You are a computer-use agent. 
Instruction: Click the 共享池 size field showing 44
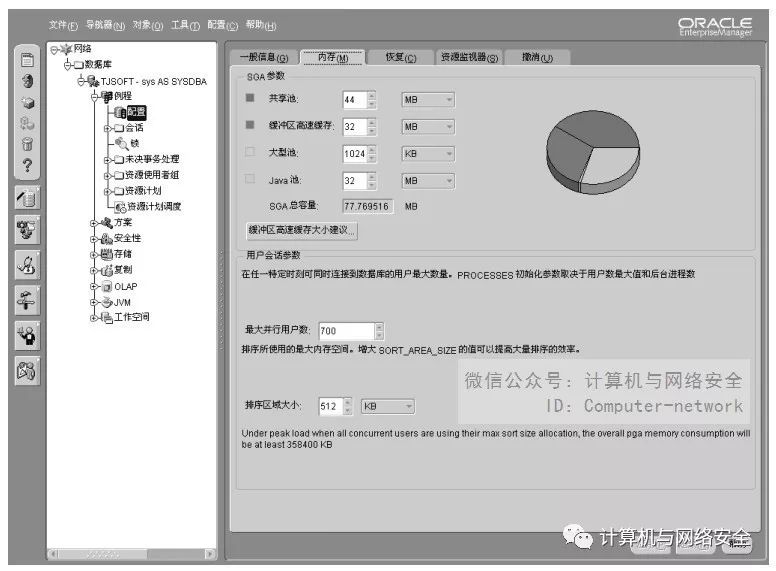(x=355, y=100)
